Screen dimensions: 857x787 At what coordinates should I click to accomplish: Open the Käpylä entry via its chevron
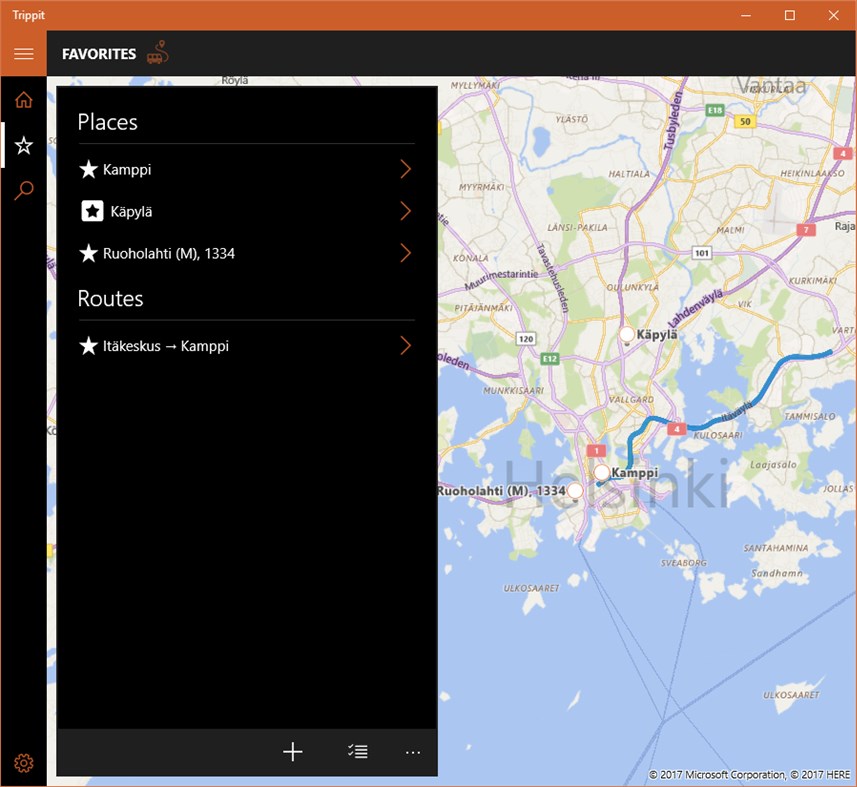click(405, 211)
